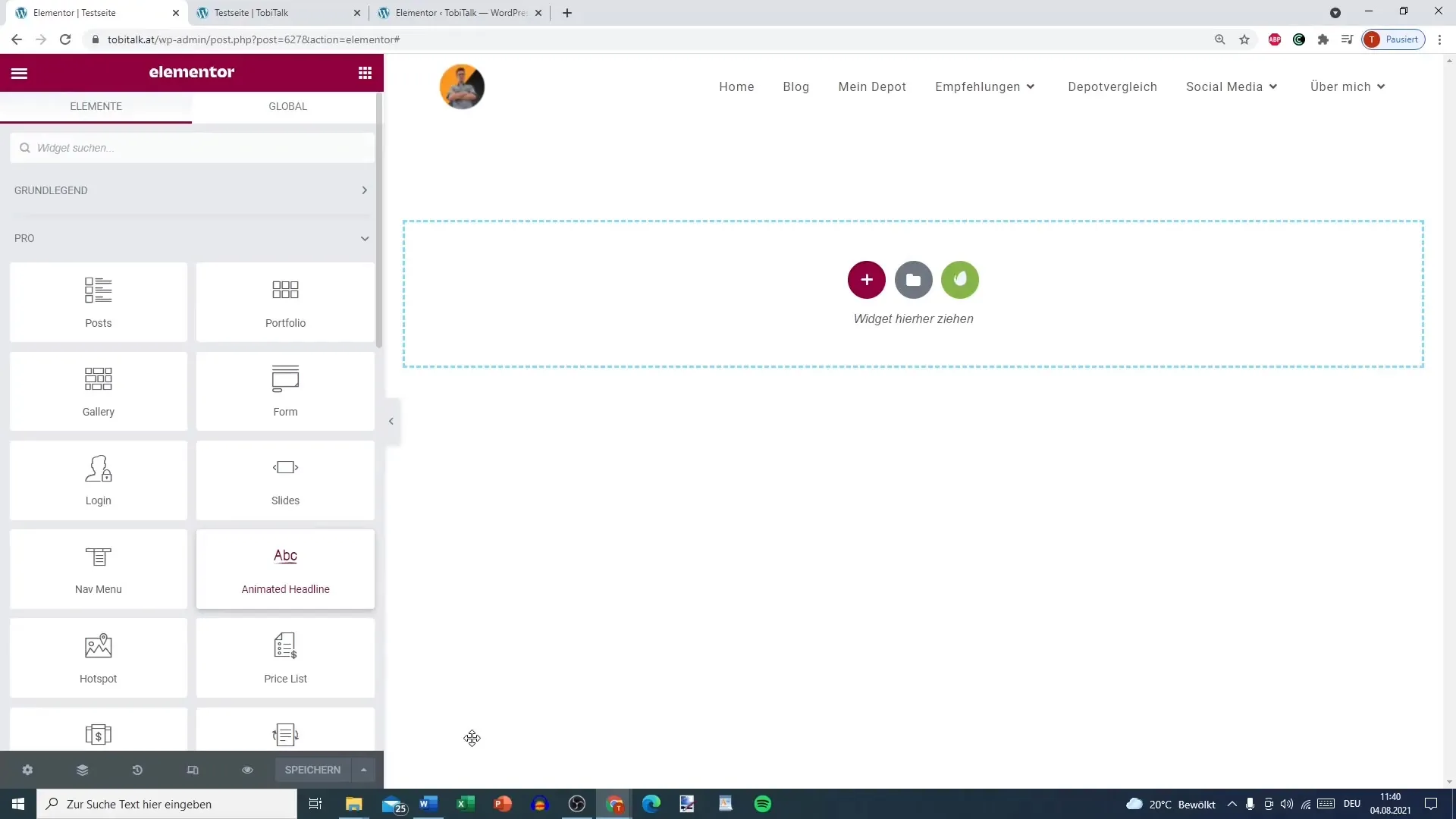Screen dimensions: 1456x819
Task: Select the Portfolio widget
Action: tap(285, 302)
